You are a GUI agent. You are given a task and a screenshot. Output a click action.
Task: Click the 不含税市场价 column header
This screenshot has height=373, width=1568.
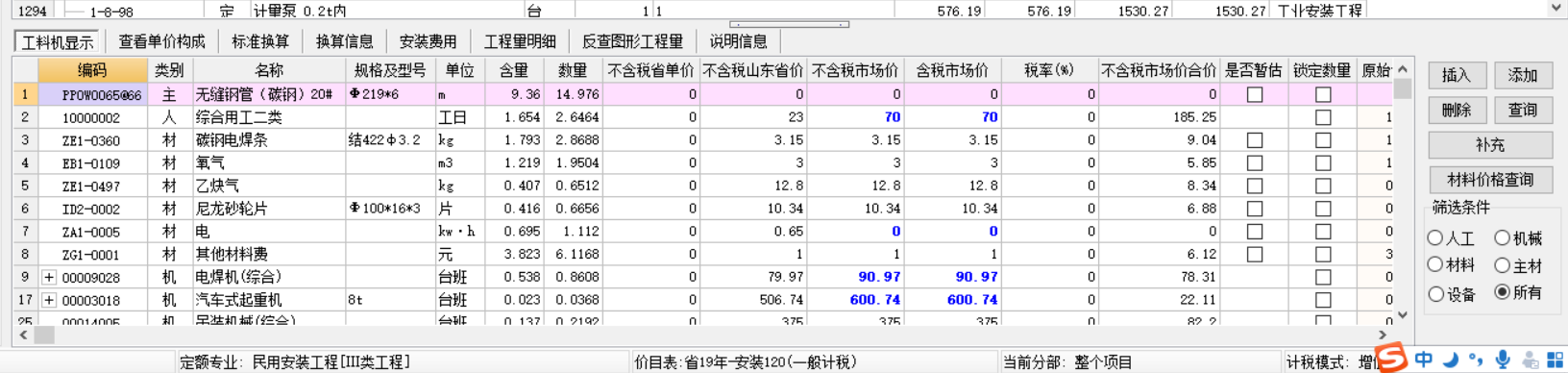tap(855, 70)
